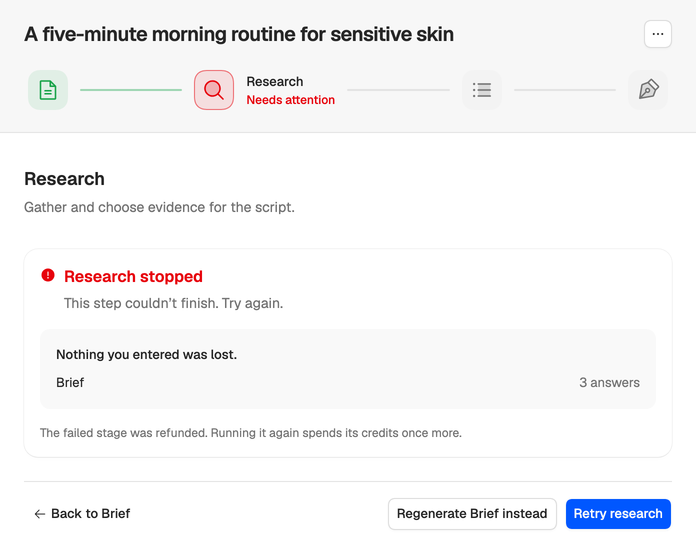Click the '3 answers' count
Viewport: 696px width, 546px height.
pos(609,383)
